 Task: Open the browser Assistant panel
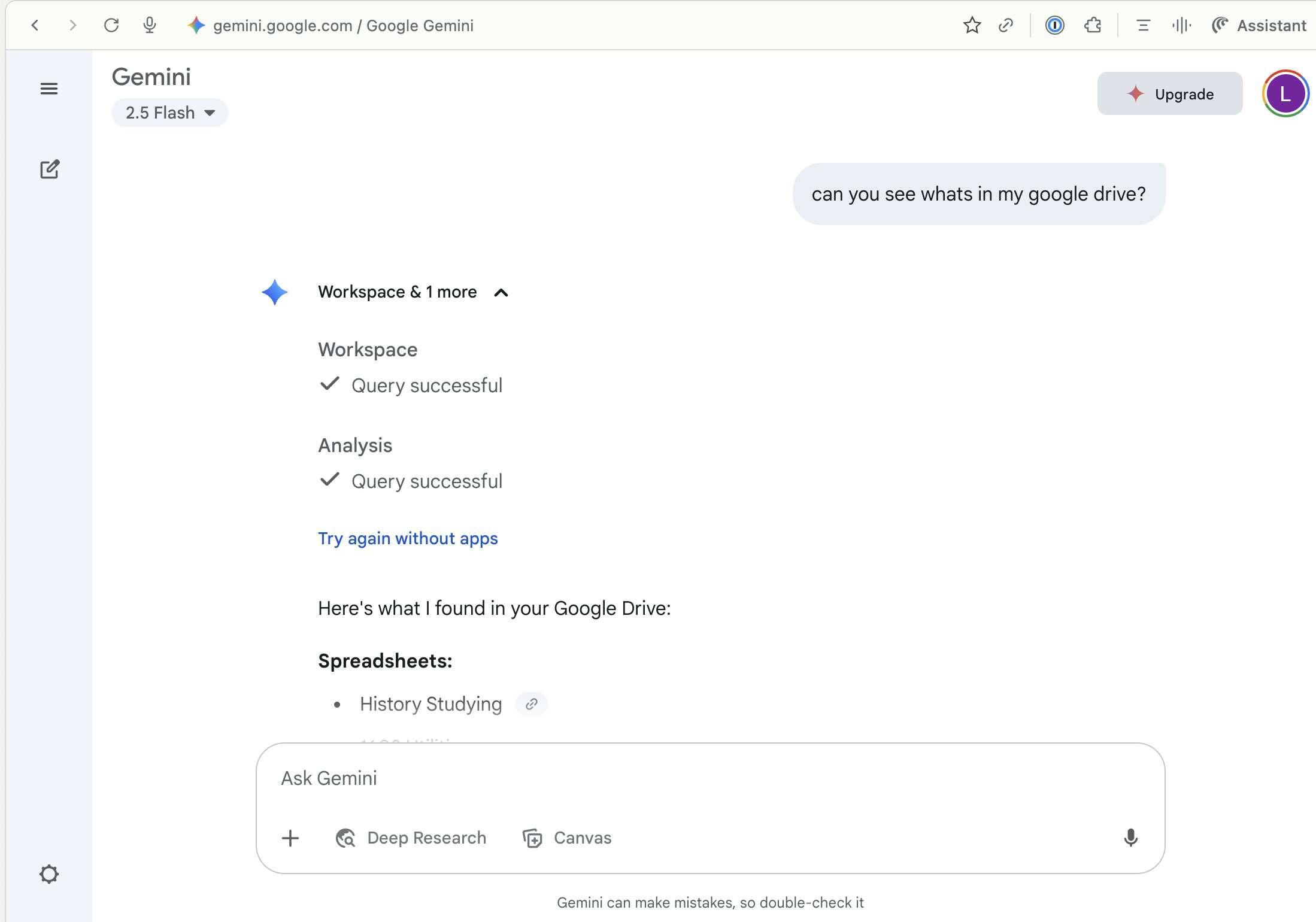point(1259,25)
